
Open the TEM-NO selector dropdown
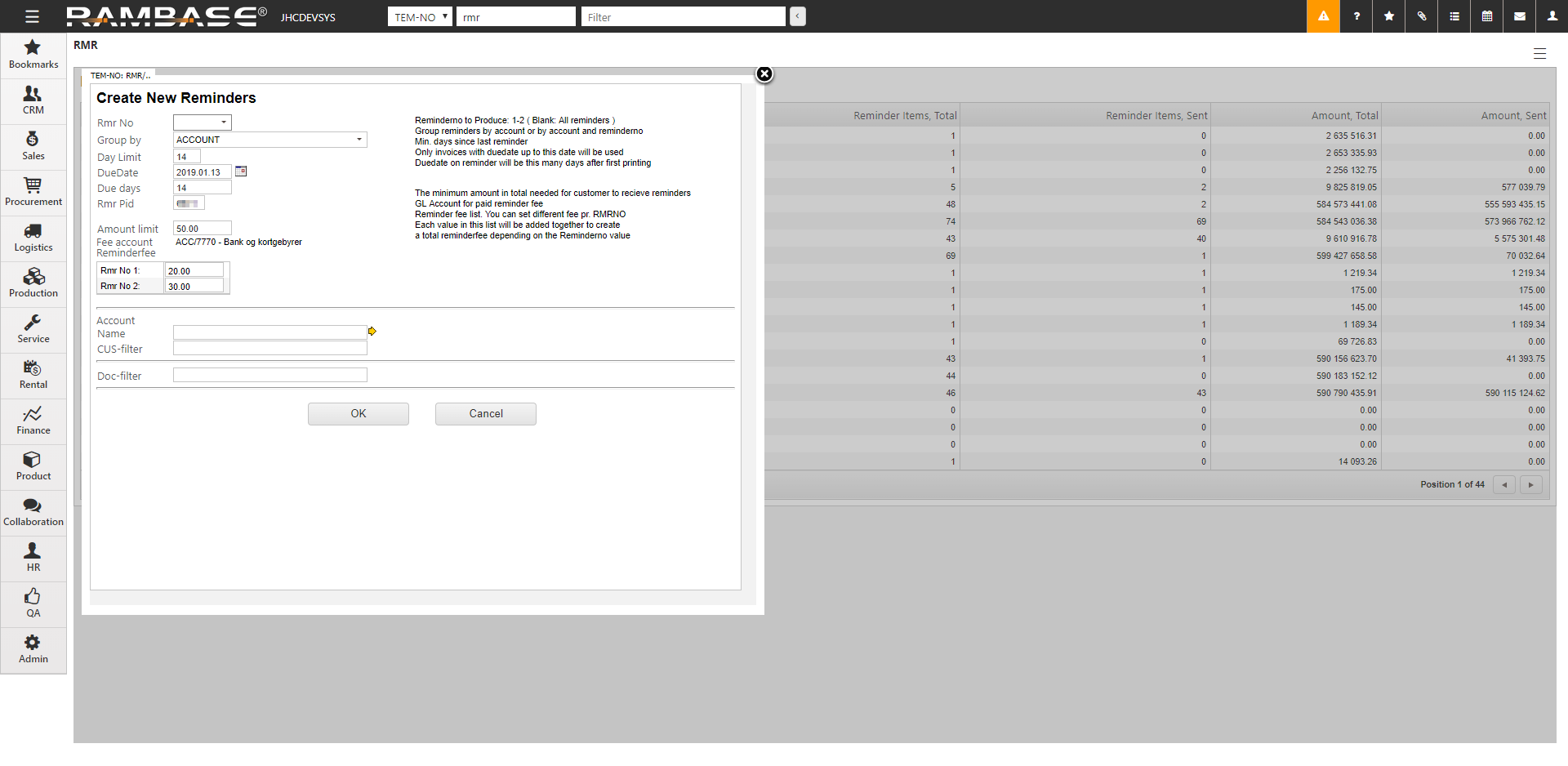coord(420,17)
